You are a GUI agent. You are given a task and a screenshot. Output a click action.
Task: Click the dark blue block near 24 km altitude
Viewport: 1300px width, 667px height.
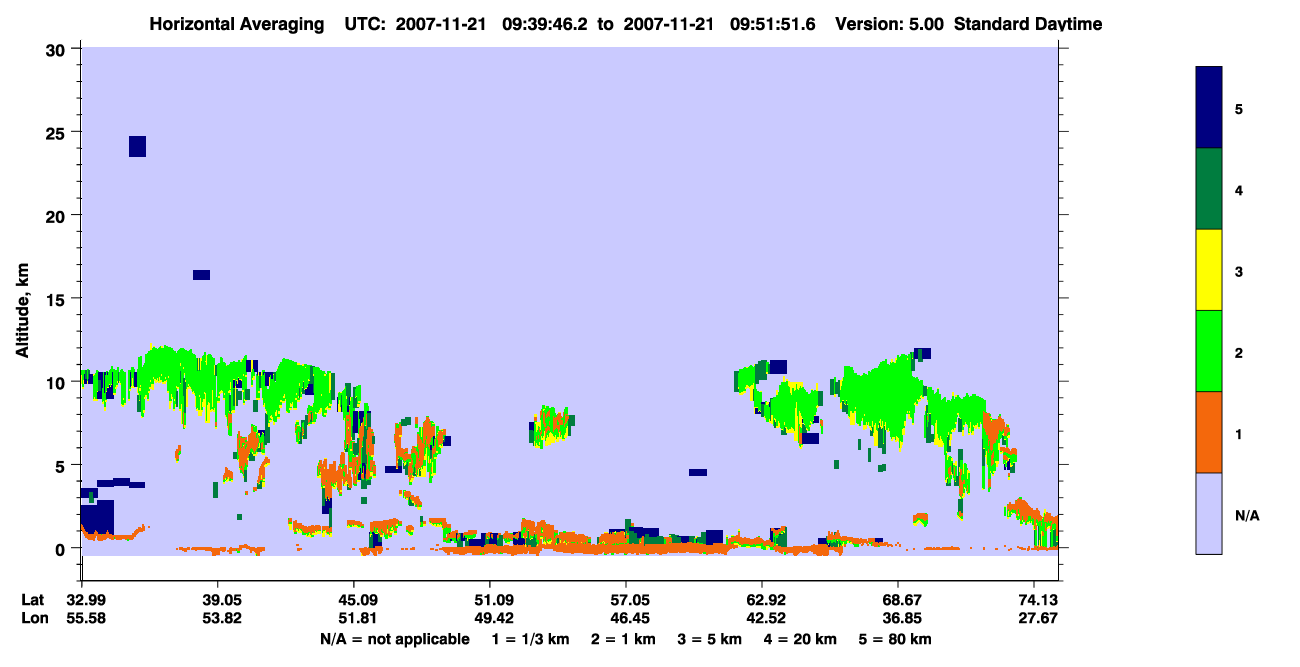pos(138,146)
